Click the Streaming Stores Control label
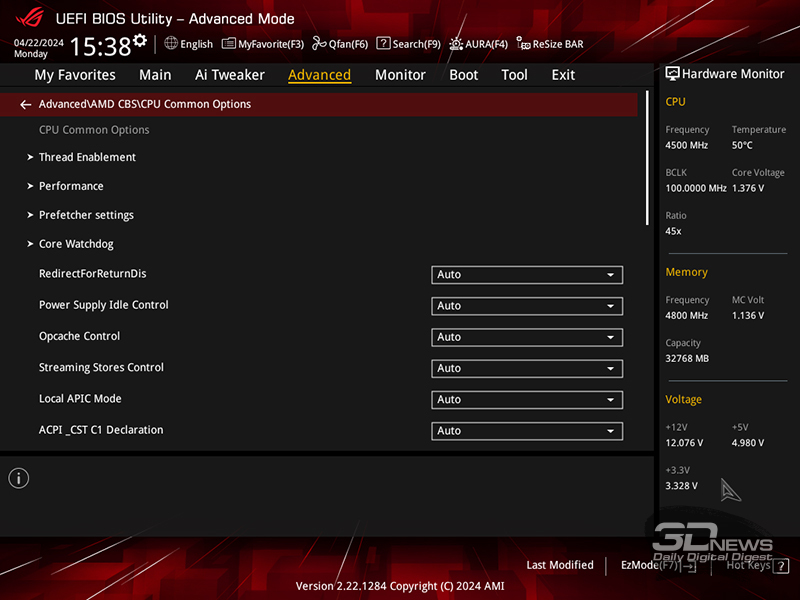The height and width of the screenshot is (600, 800). point(102,367)
